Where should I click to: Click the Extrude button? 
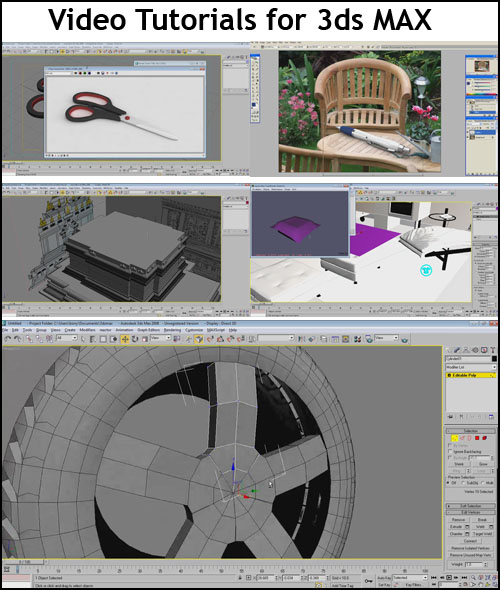click(456, 527)
